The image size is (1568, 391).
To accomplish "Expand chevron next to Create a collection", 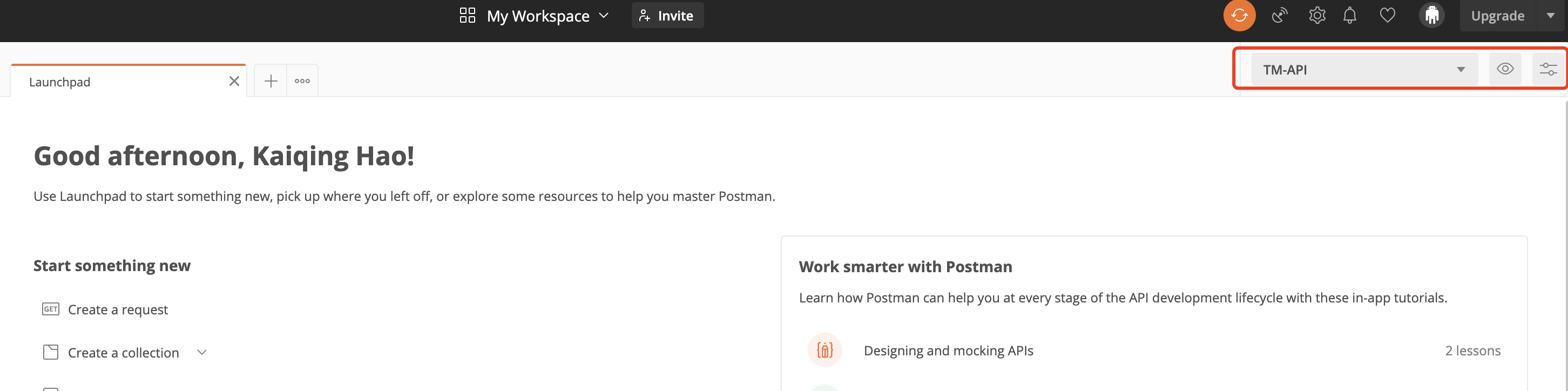I will (202, 352).
